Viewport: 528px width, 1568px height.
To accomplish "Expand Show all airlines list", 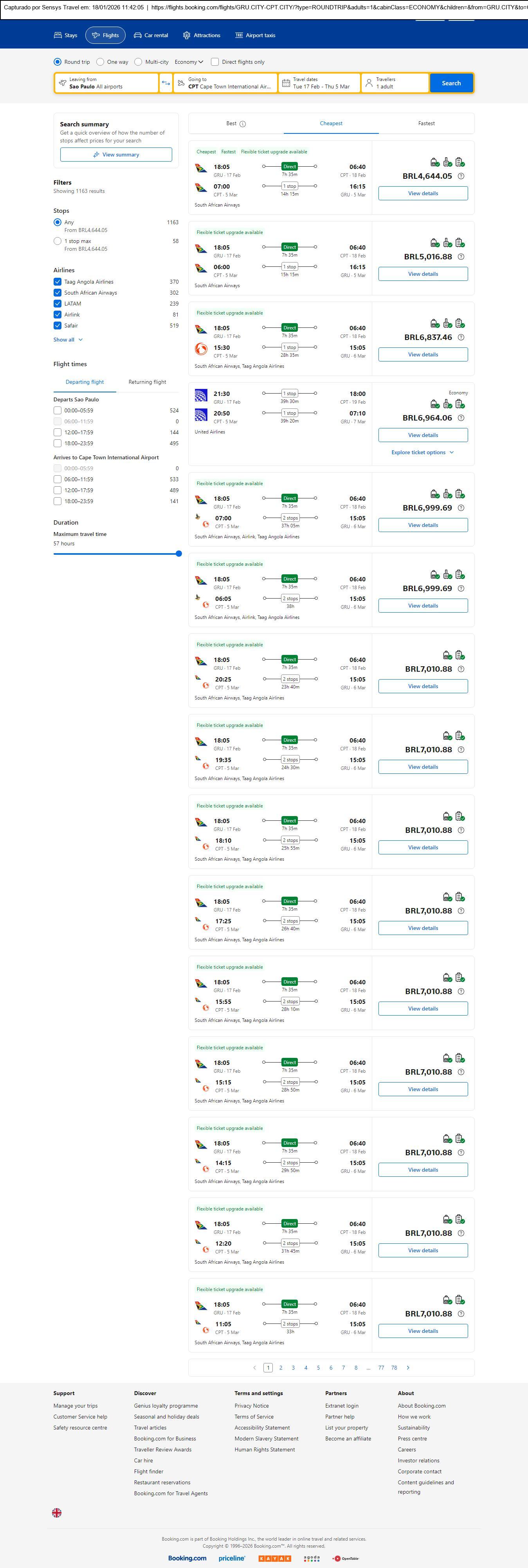I will [x=68, y=340].
